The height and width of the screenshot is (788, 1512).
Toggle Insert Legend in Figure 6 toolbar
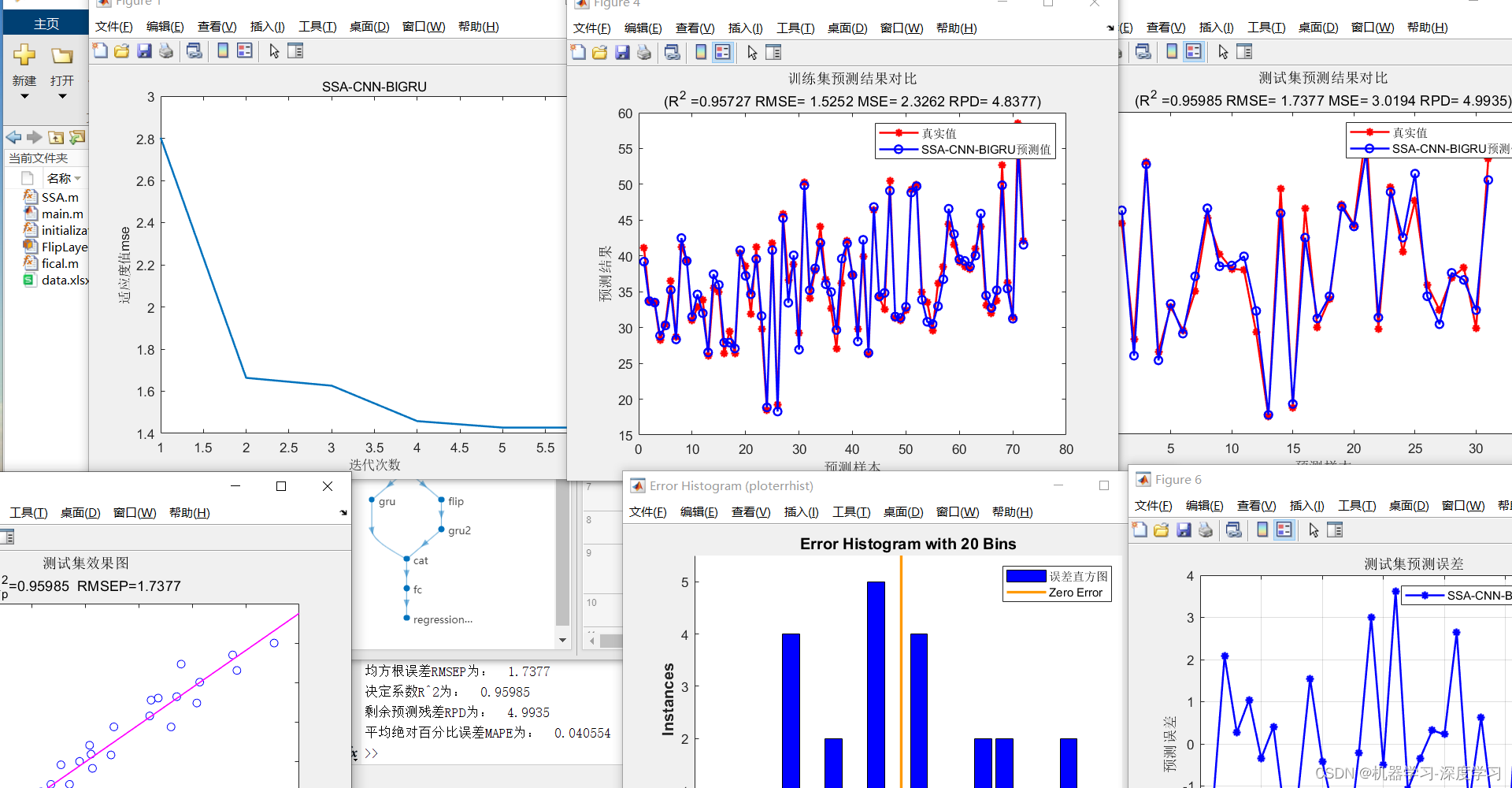[1284, 530]
